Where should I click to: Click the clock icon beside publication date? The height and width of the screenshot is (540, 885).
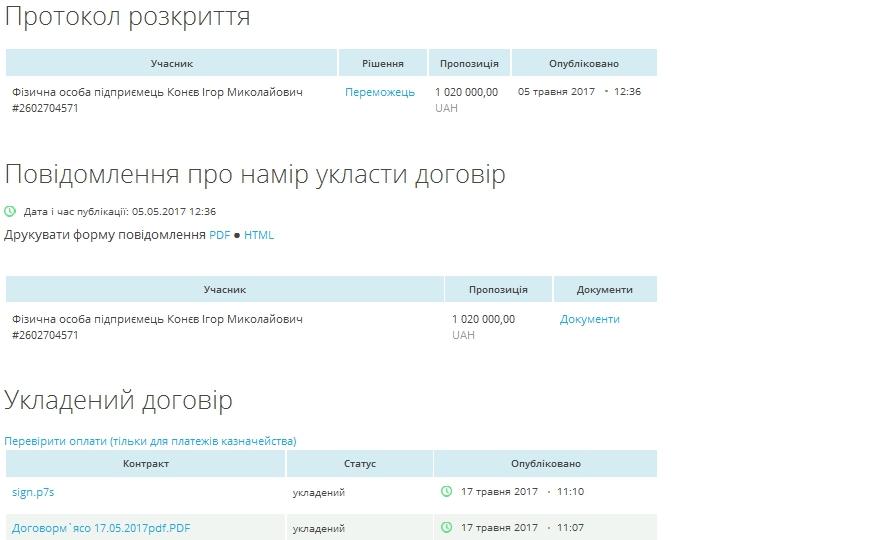(x=10, y=212)
